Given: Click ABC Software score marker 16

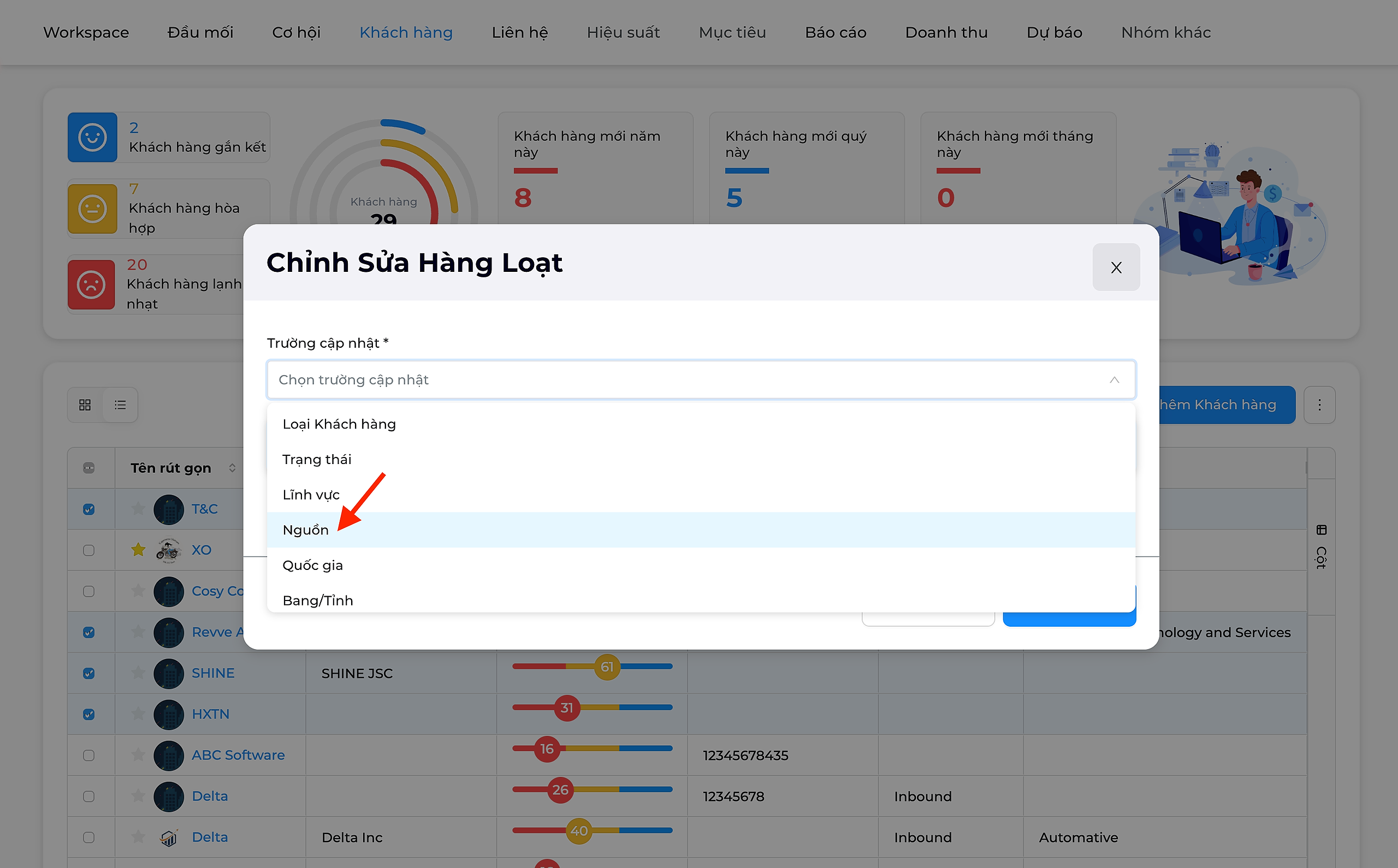Looking at the screenshot, I should click(x=547, y=748).
